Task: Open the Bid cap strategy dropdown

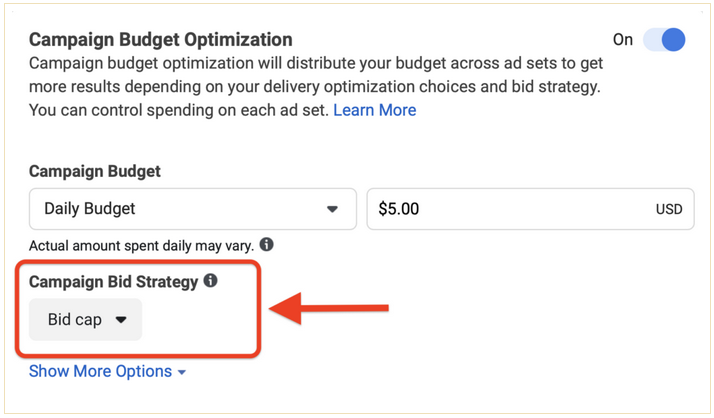Action: pos(86,320)
